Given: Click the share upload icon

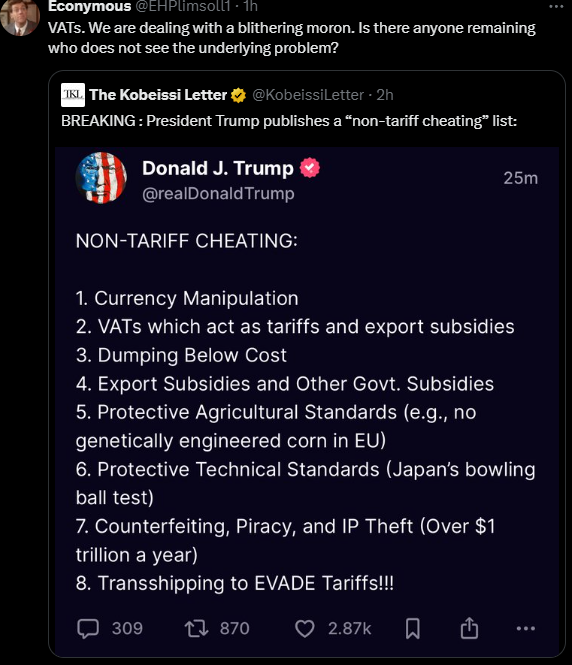Looking at the screenshot, I should 469,628.
